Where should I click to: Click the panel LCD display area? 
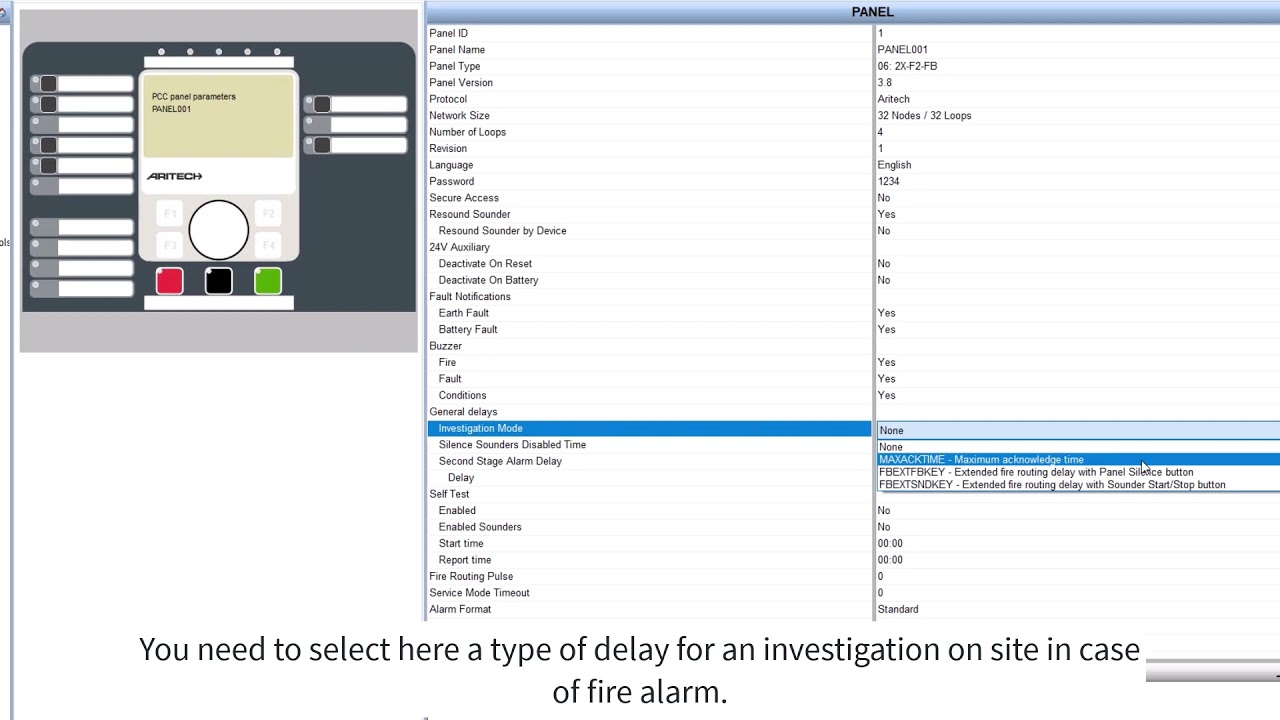coord(219,114)
